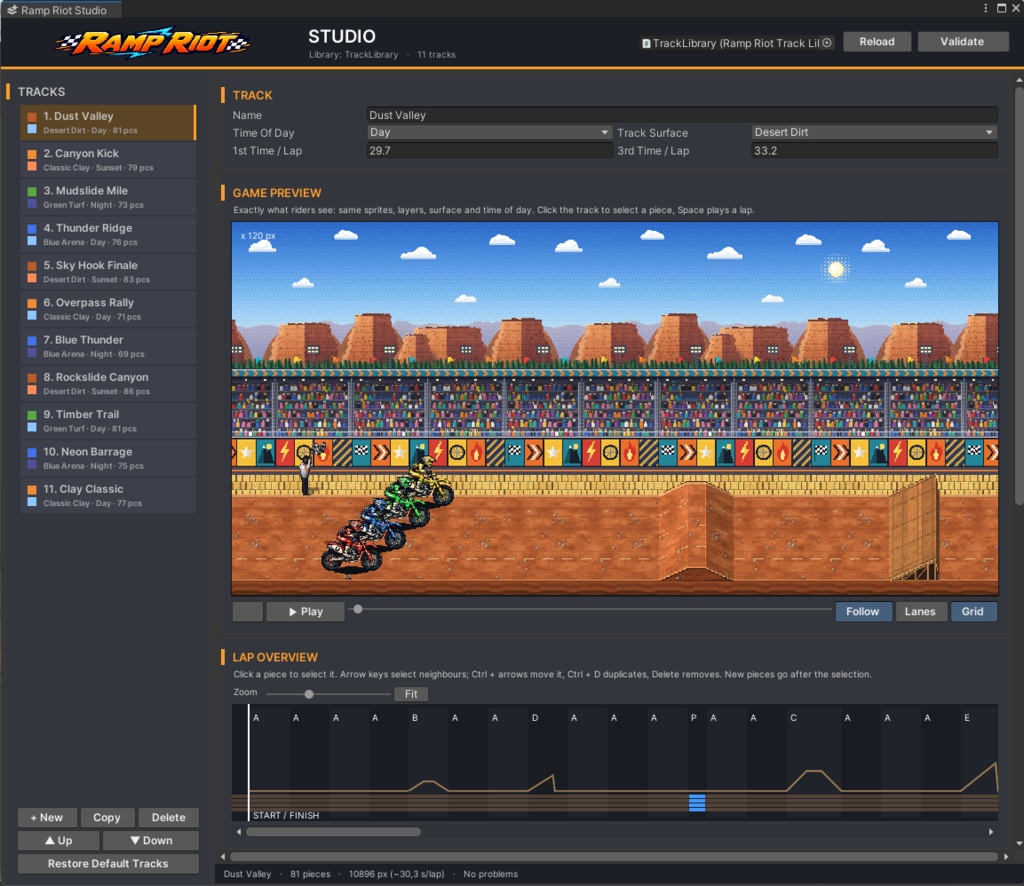
Task: Click the lap overview Zoom slider handle
Action: tap(309, 694)
